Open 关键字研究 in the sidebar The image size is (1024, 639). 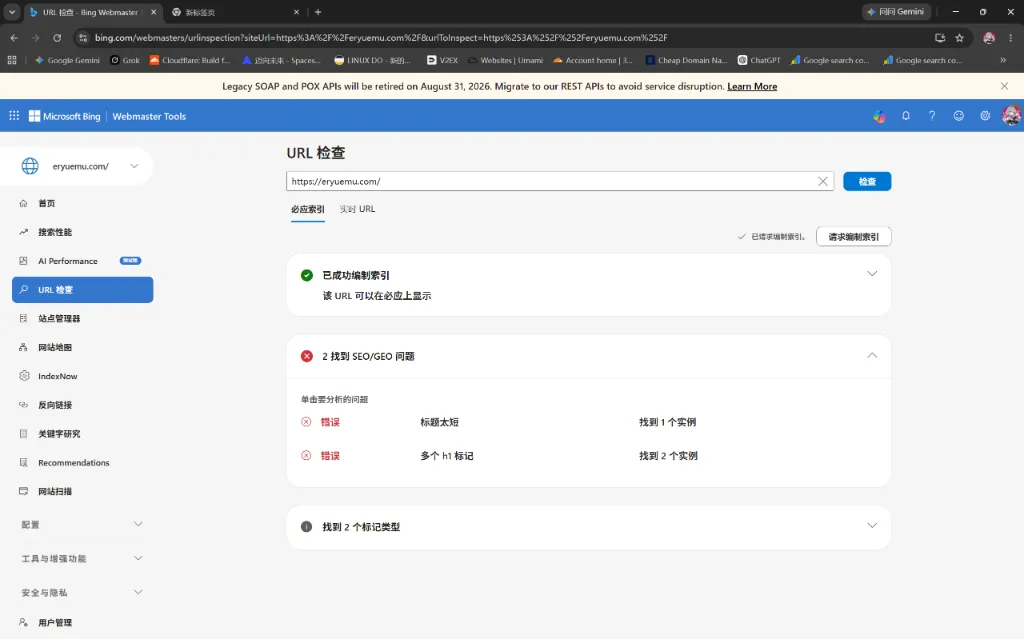(82, 433)
